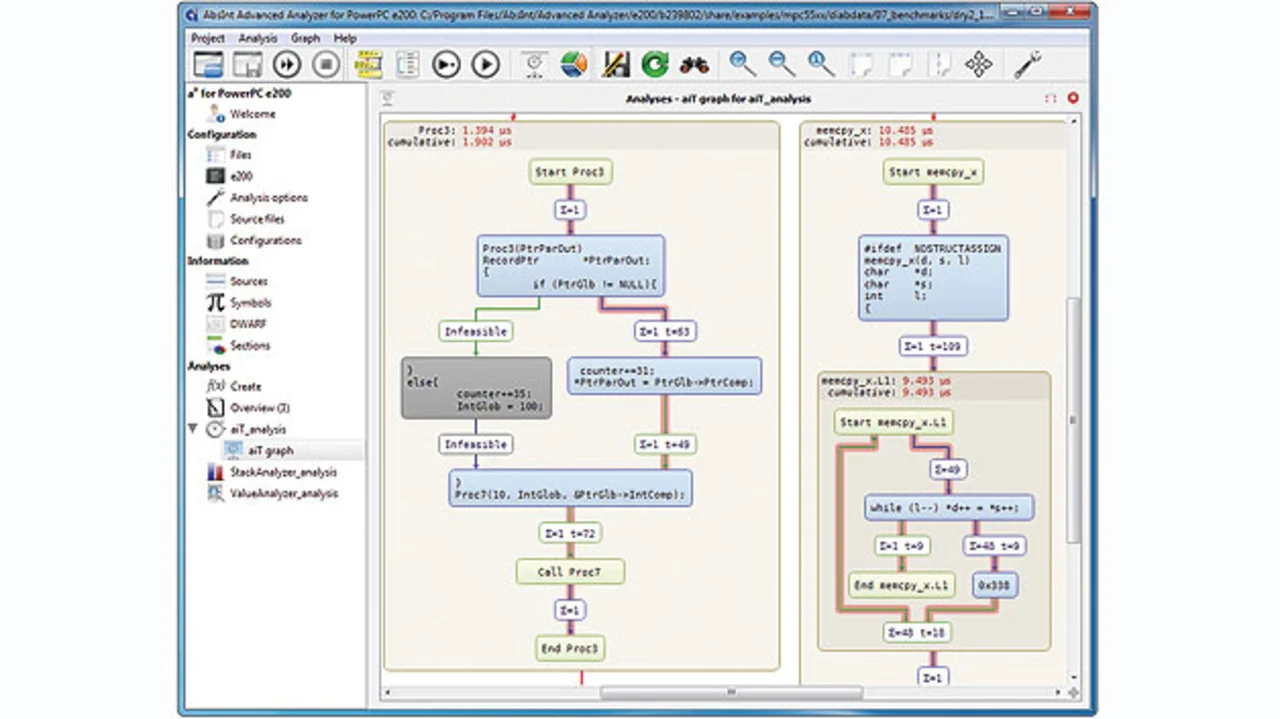Click the zoom 1:1 magnifier icon
The height and width of the screenshot is (719, 1280).
tap(821, 65)
